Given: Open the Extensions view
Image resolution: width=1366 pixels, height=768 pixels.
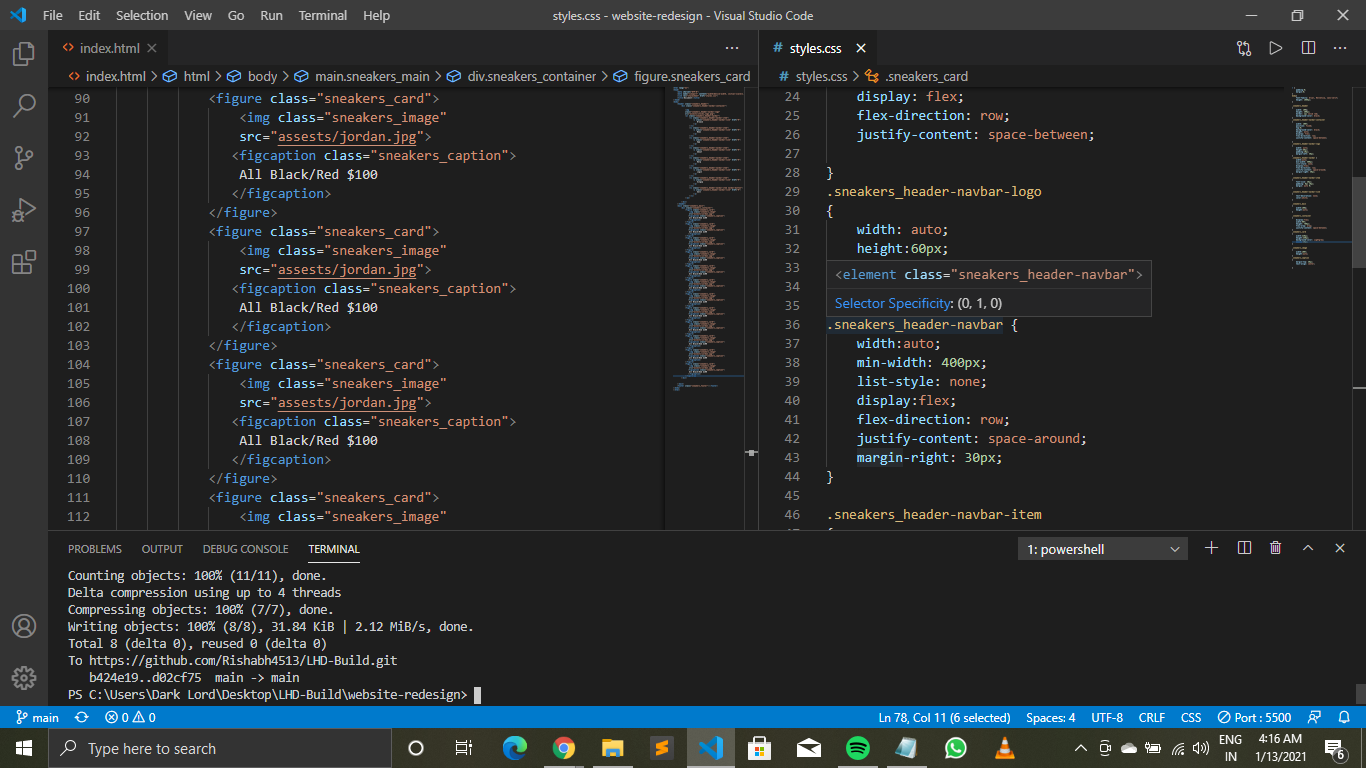Looking at the screenshot, I should click(22, 262).
